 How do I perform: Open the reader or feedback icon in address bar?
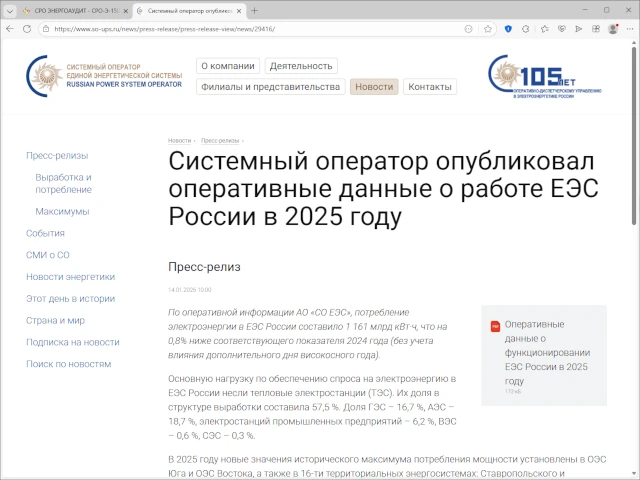click(469, 29)
